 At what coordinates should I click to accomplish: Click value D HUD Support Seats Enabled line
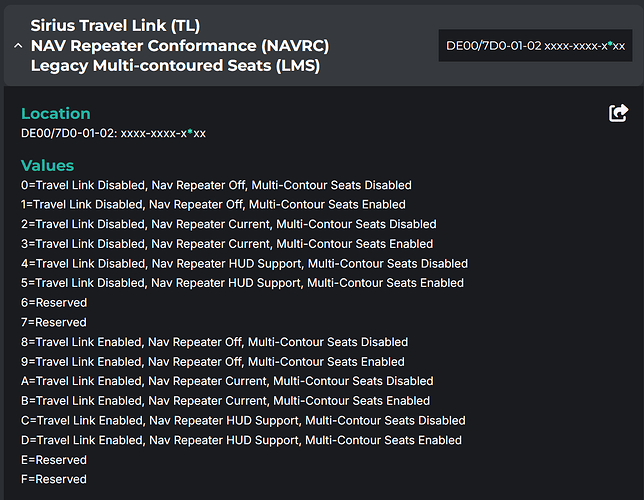[241, 440]
